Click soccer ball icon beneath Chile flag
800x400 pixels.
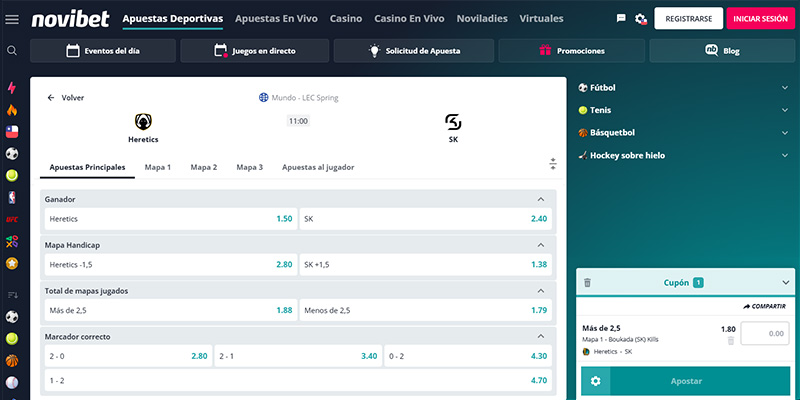[x=12, y=154]
